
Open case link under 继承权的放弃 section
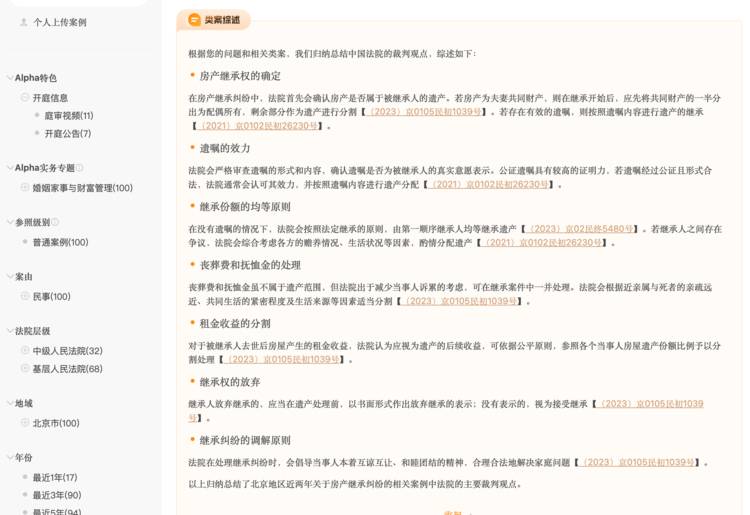point(650,404)
